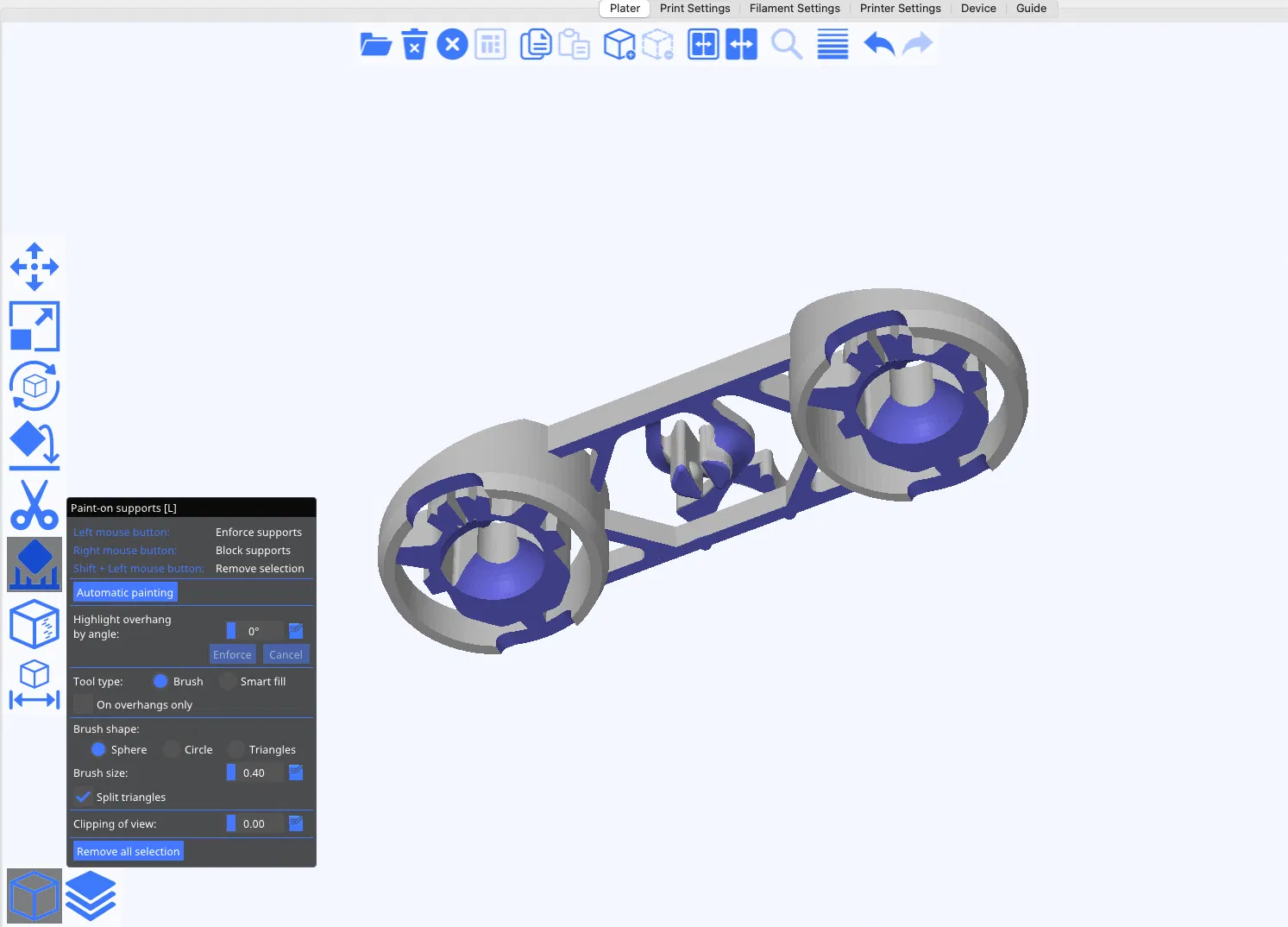The width and height of the screenshot is (1288, 927).
Task: Click the Remove instance cube icon
Action: click(x=657, y=44)
